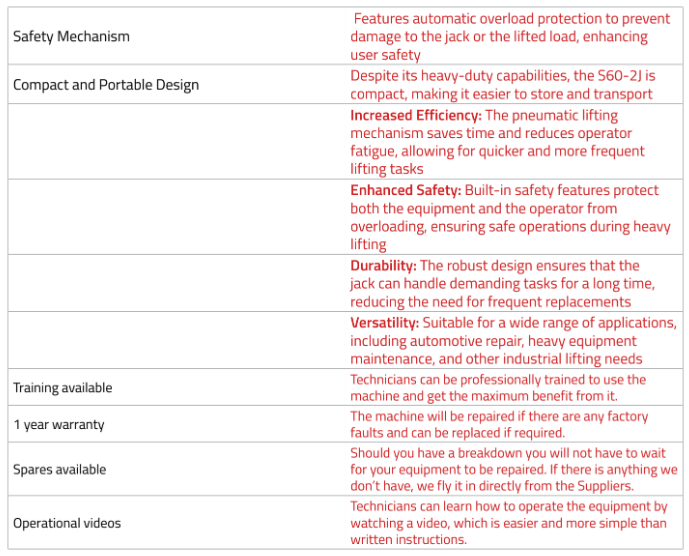Click the professionally trained technicians description
689x556 pixels.
498,388
